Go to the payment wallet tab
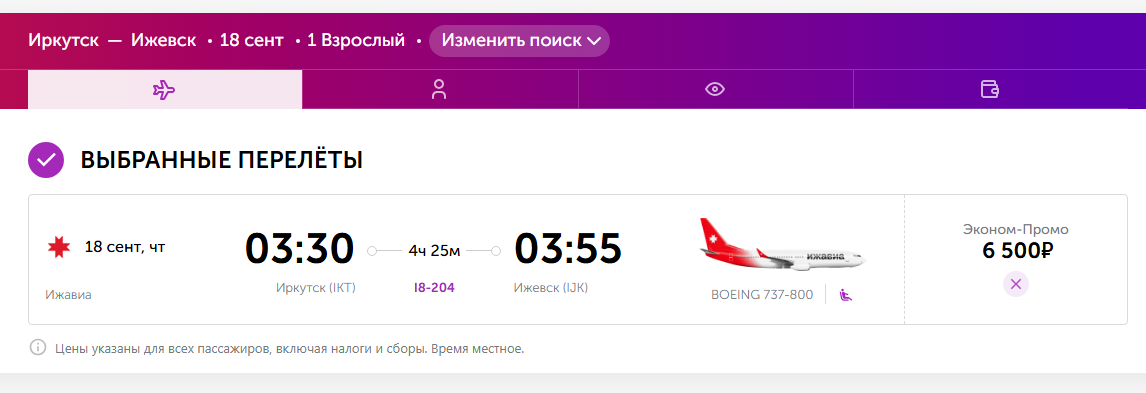Screen dimensions: 1146x393 point(990,90)
